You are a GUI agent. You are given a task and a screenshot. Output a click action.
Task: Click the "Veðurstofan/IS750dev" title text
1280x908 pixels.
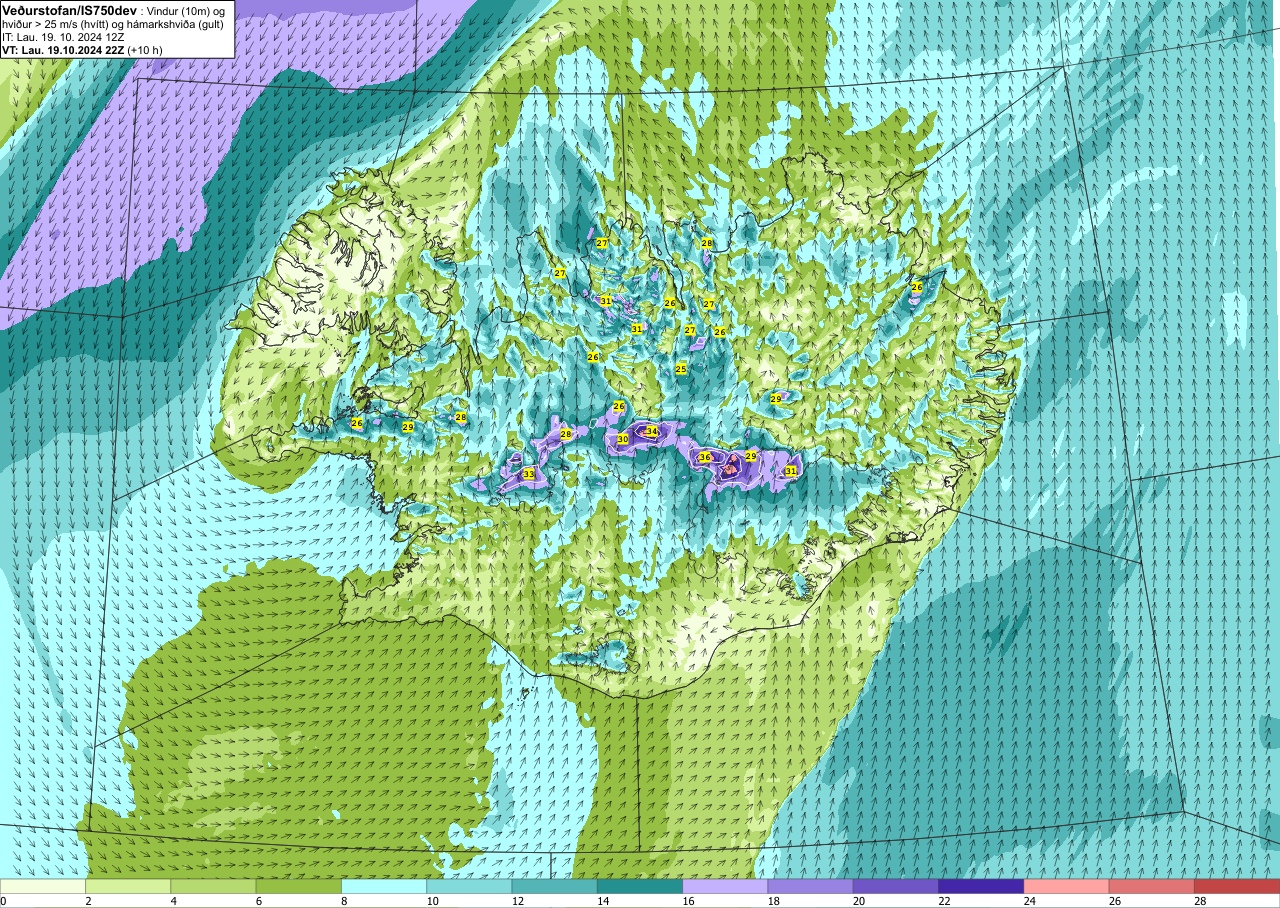(x=69, y=10)
